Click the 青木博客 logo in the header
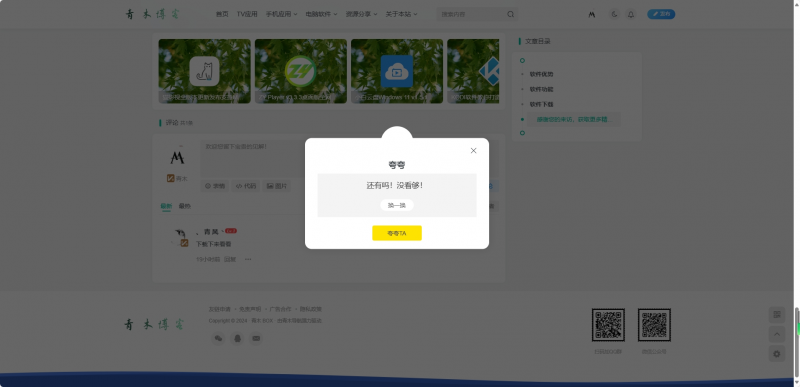 tap(153, 14)
